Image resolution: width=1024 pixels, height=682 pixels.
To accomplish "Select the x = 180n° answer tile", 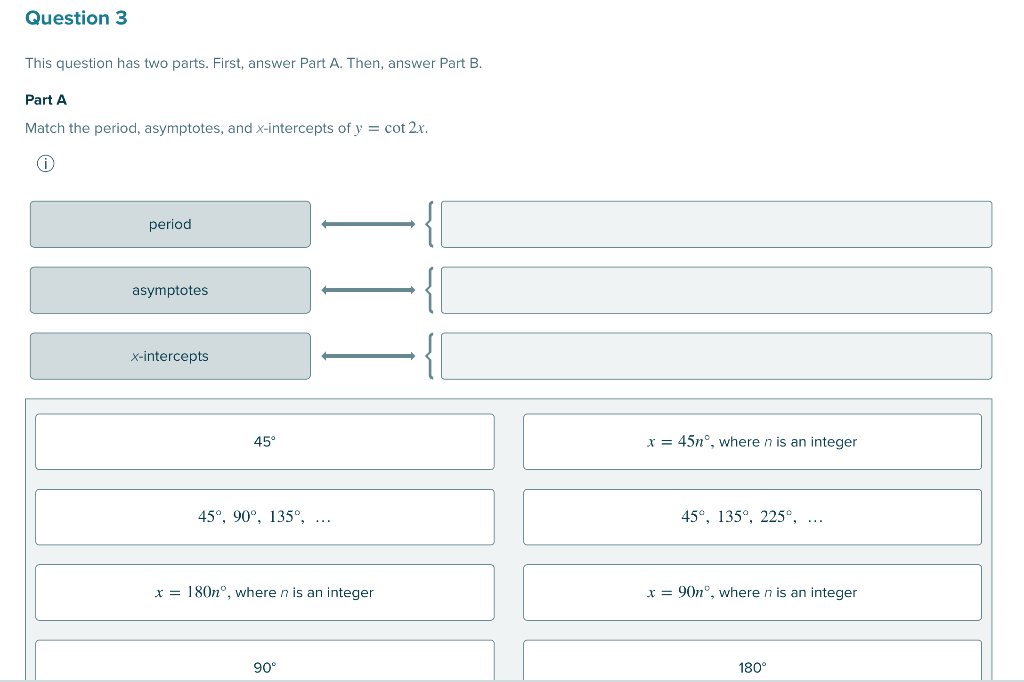I will tap(264, 593).
